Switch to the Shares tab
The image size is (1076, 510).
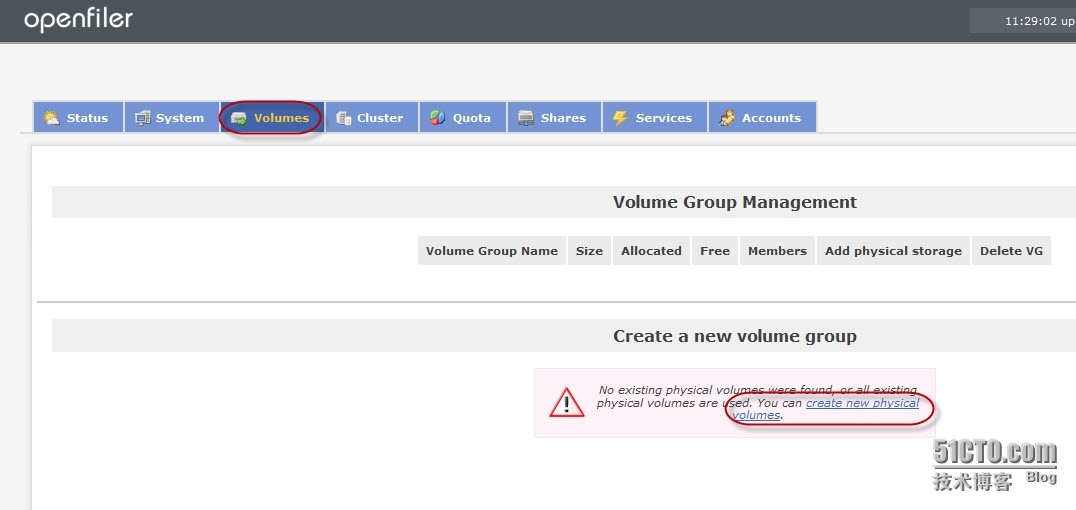(554, 117)
